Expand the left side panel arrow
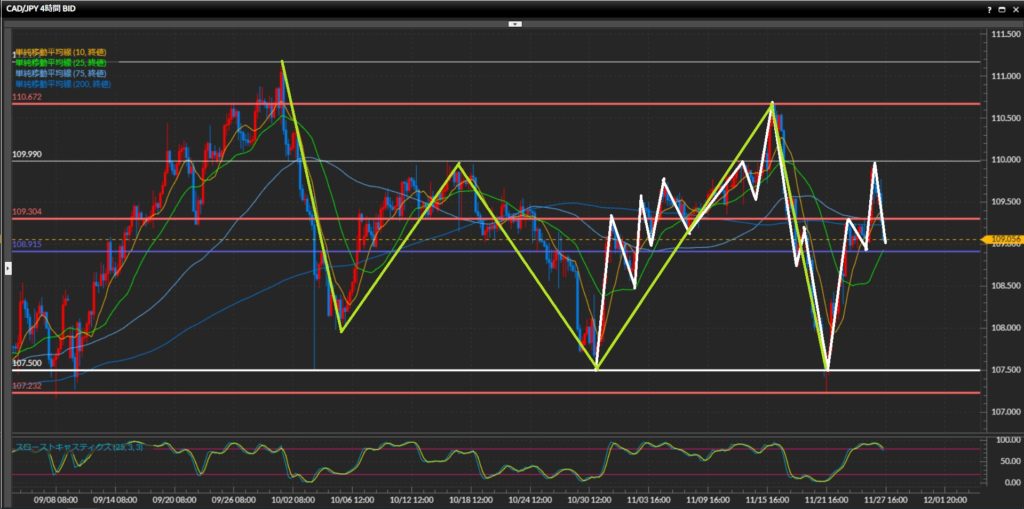Screen dimensions: 1024x509 pyautogui.click(x=8, y=267)
